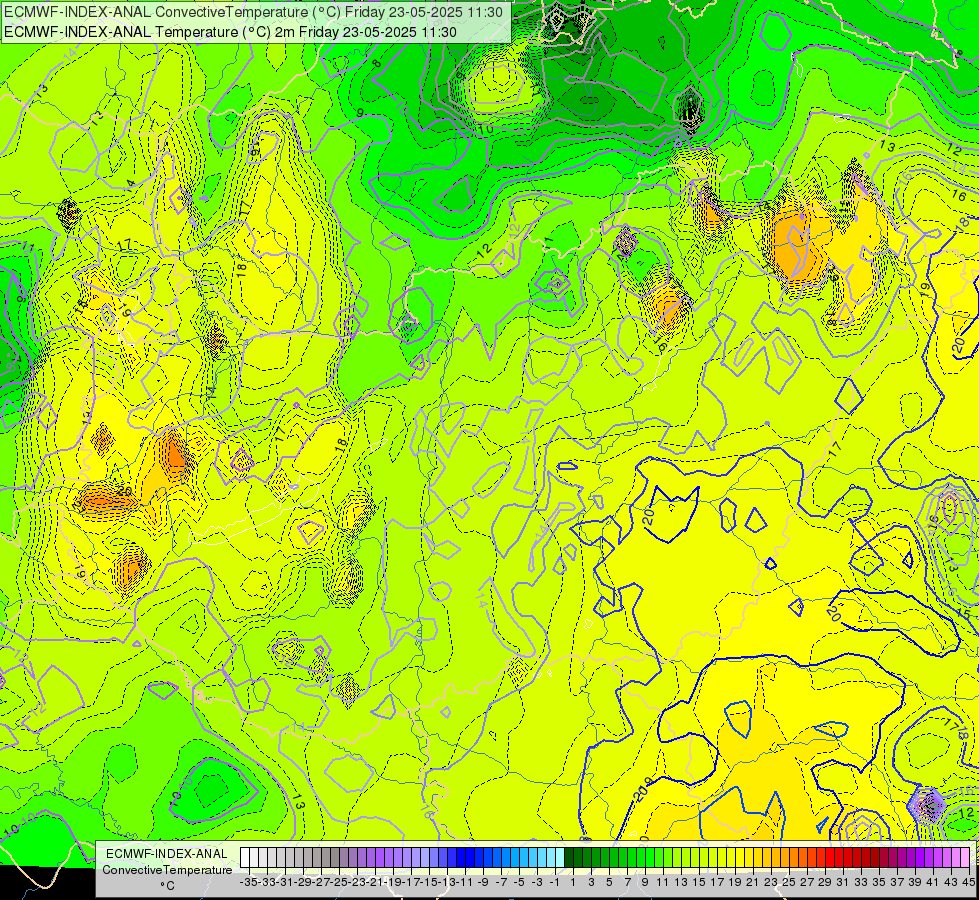Click the '39' tick label in legend
The image size is (979, 900).
click(x=915, y=882)
